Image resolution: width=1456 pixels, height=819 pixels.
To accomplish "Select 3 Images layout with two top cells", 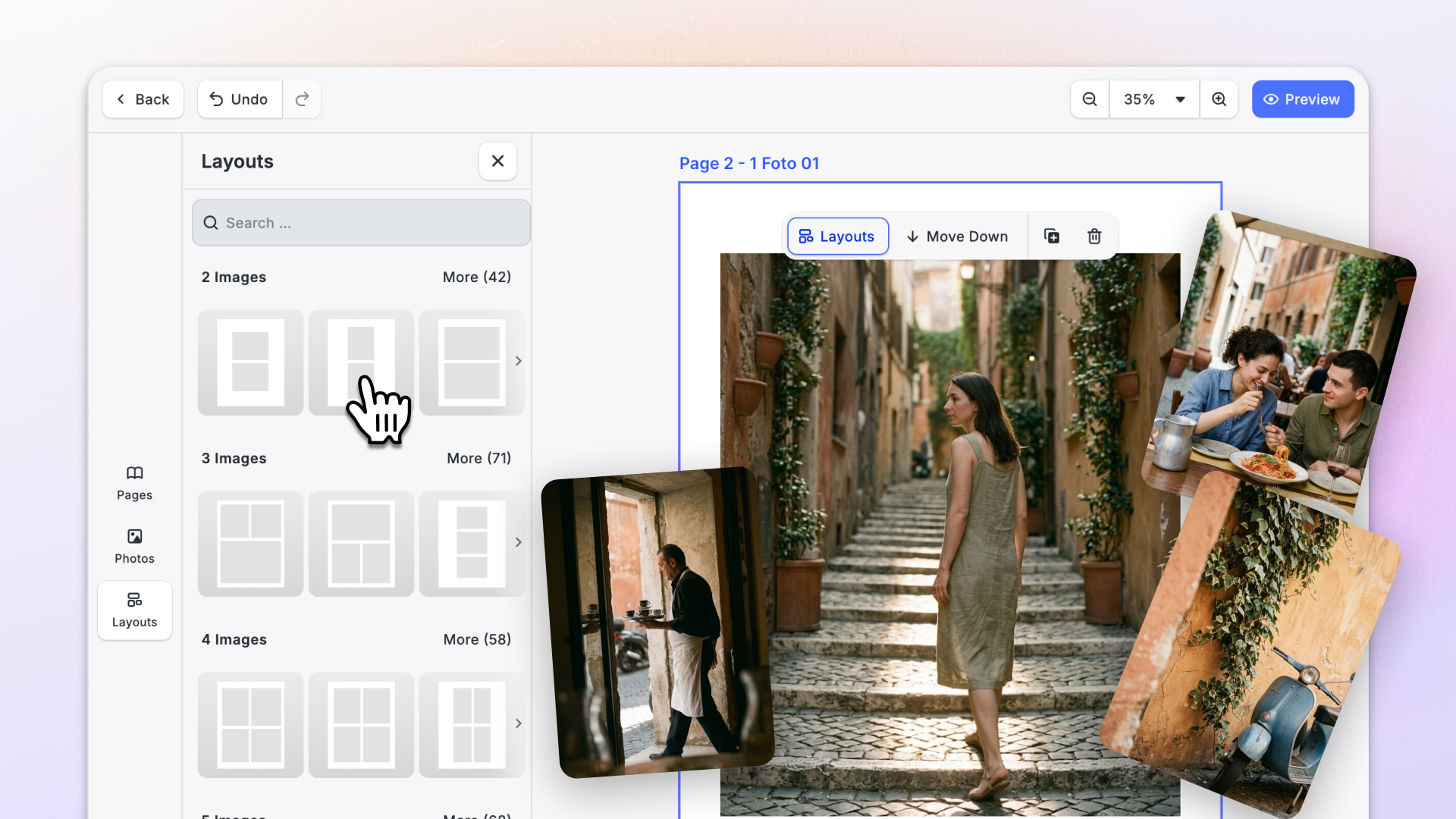I will tap(251, 544).
